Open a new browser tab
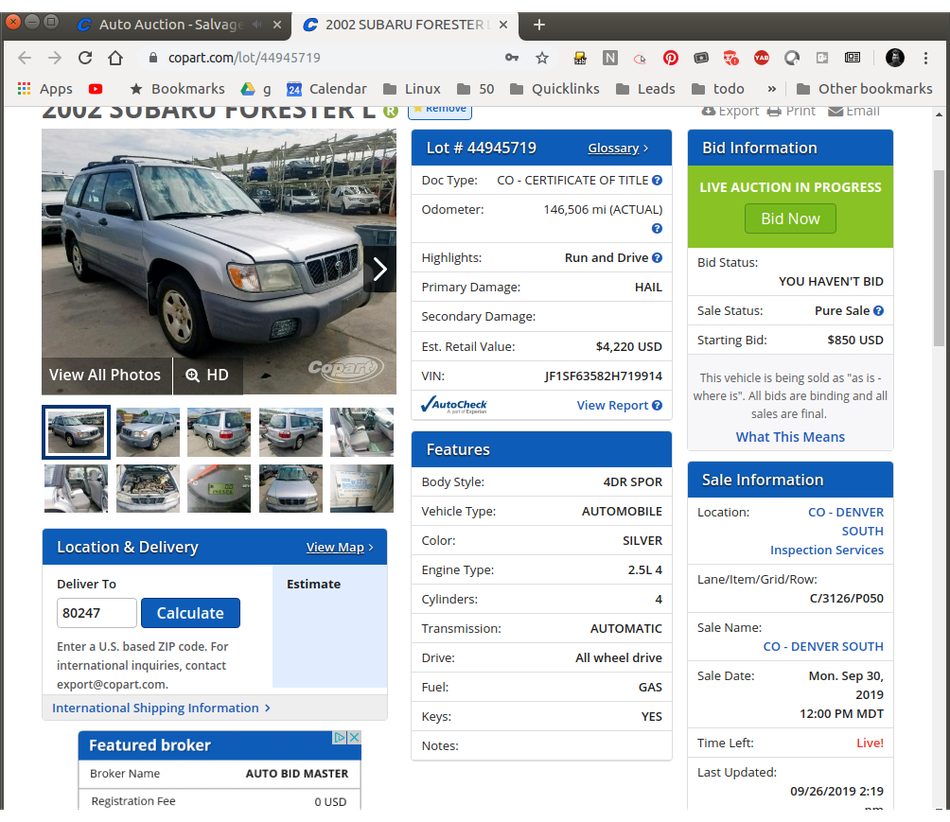950x822 pixels. (539, 25)
